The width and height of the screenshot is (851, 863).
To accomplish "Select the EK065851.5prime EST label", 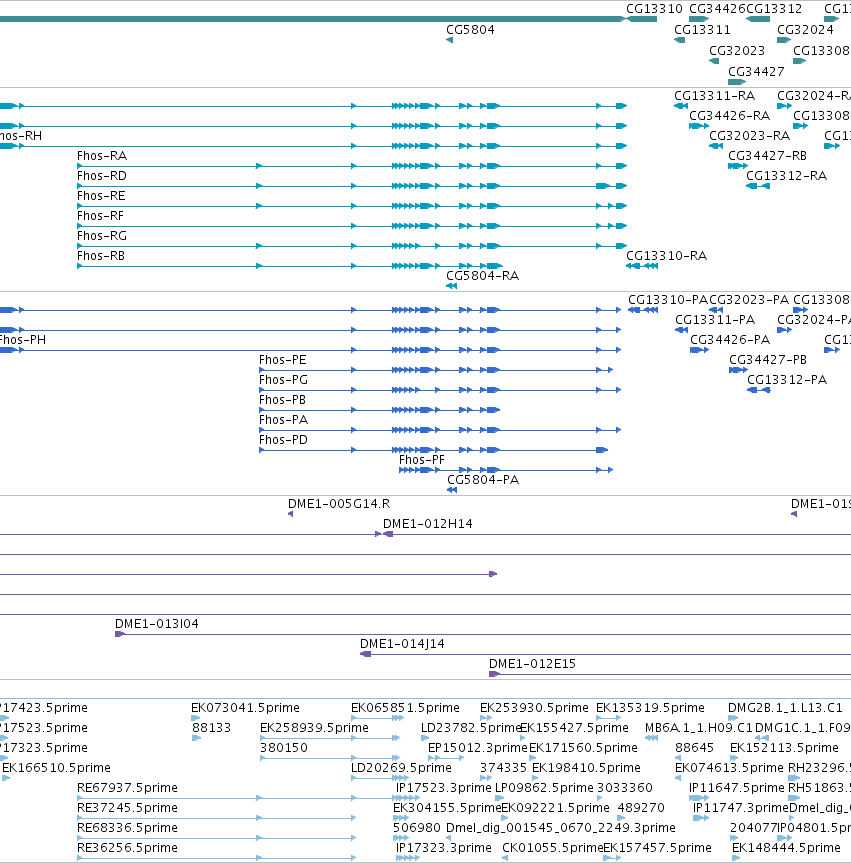I will [x=405, y=708].
